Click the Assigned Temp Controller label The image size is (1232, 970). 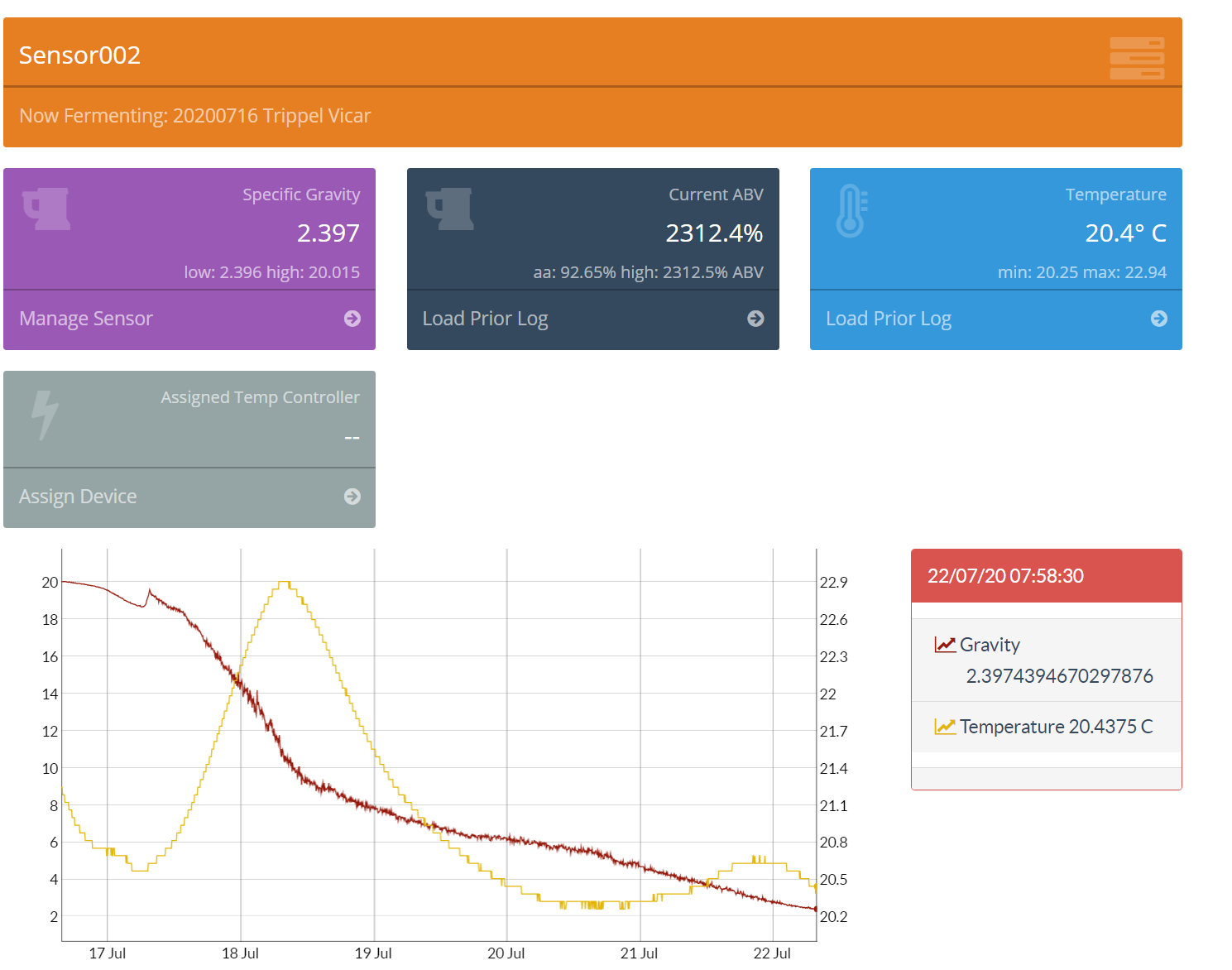point(261,397)
